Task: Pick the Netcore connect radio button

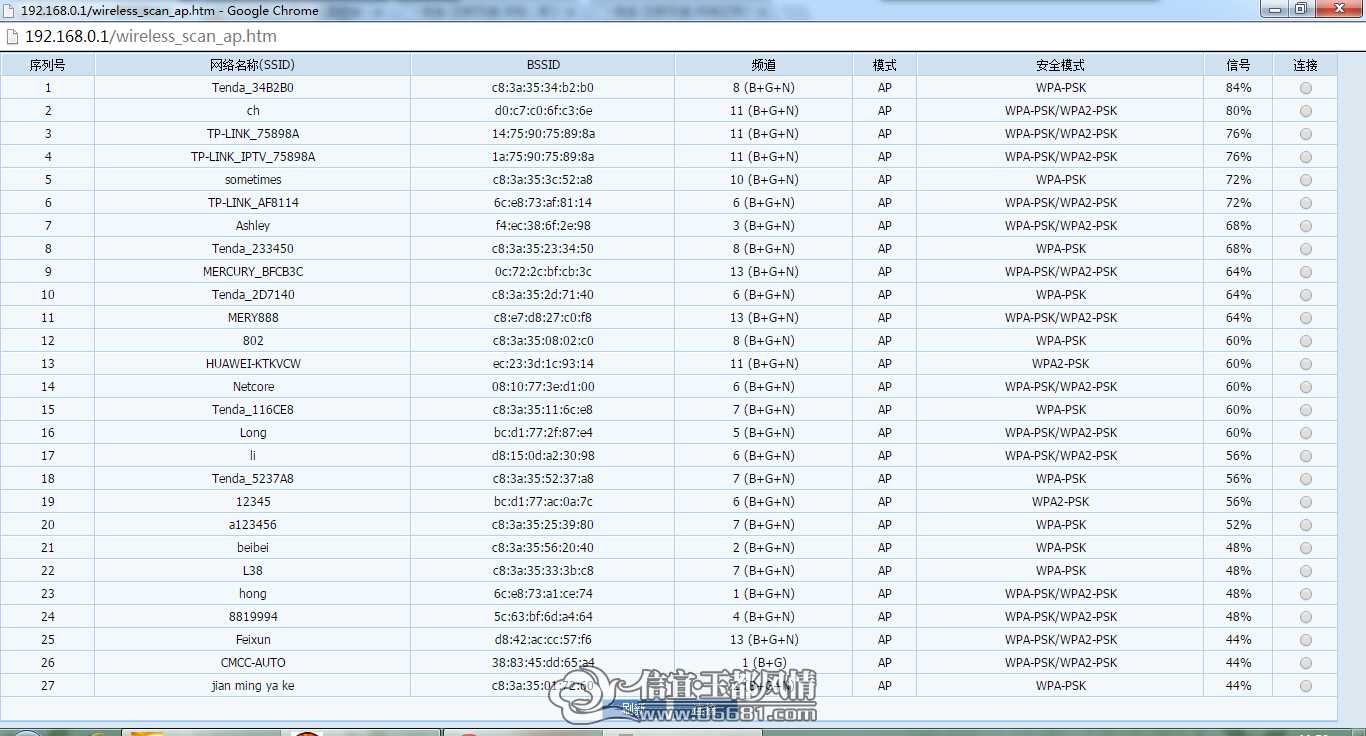Action: point(1305,387)
